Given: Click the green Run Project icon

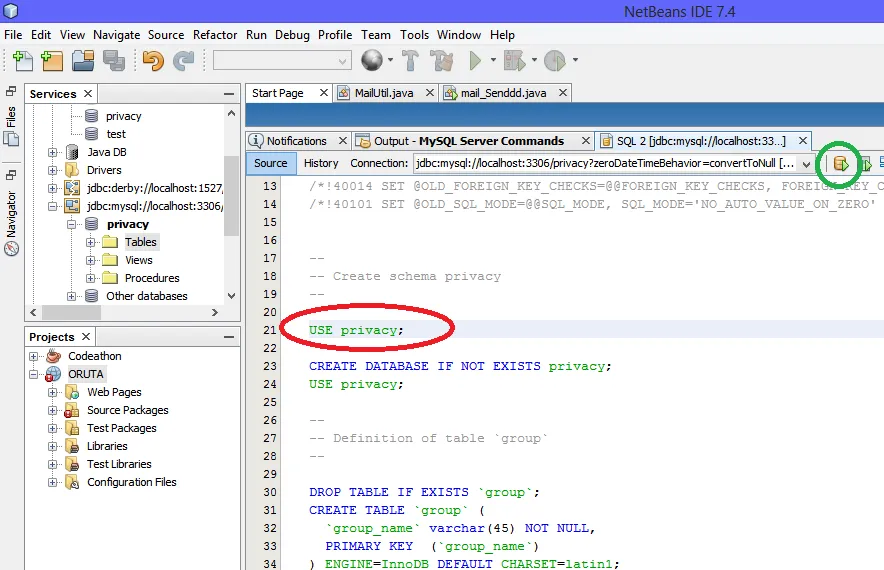Looking at the screenshot, I should tap(475, 60).
